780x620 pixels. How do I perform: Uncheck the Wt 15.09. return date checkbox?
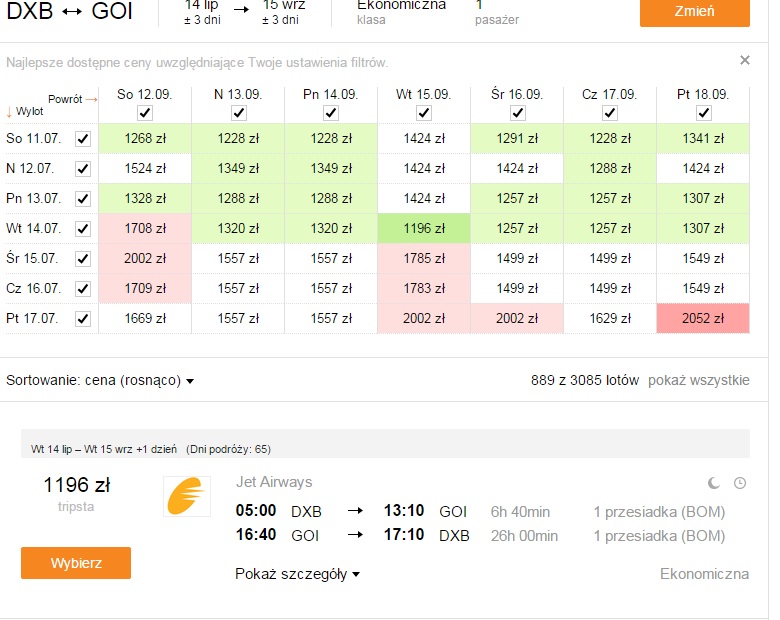pos(424,113)
